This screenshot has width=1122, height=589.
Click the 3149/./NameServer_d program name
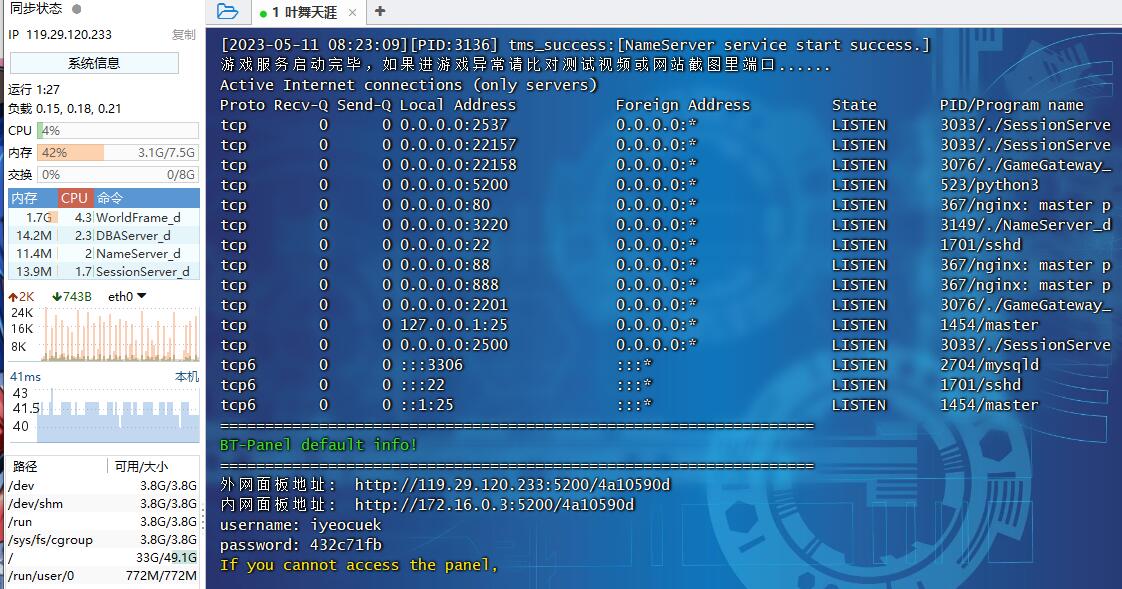pos(1025,225)
